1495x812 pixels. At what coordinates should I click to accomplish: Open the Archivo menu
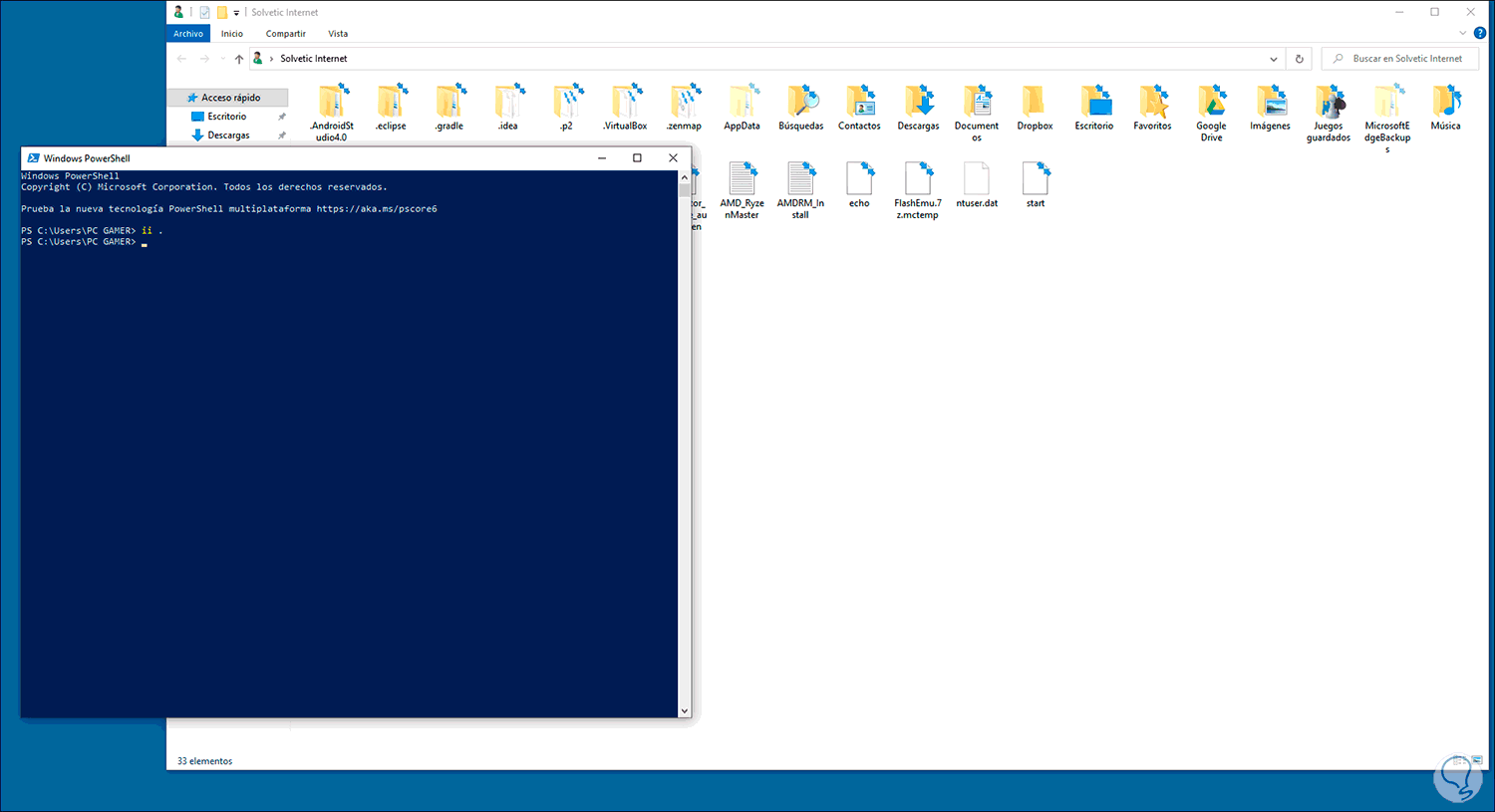pyautogui.click(x=188, y=33)
